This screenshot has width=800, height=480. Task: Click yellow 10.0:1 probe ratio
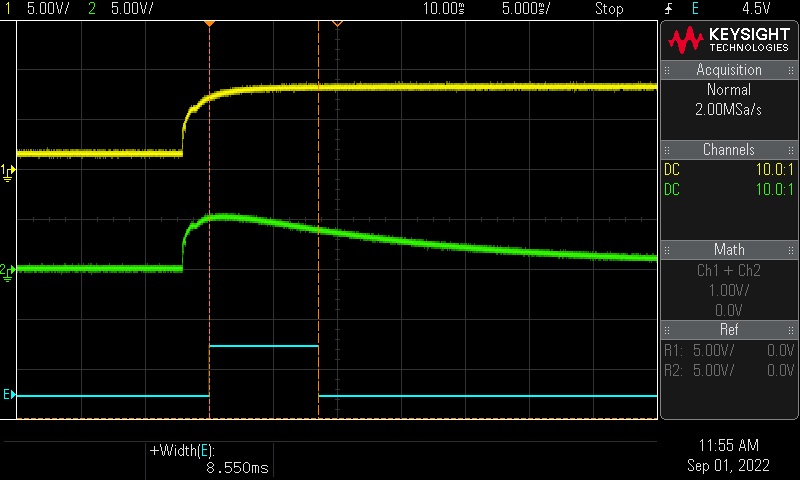(x=774, y=170)
